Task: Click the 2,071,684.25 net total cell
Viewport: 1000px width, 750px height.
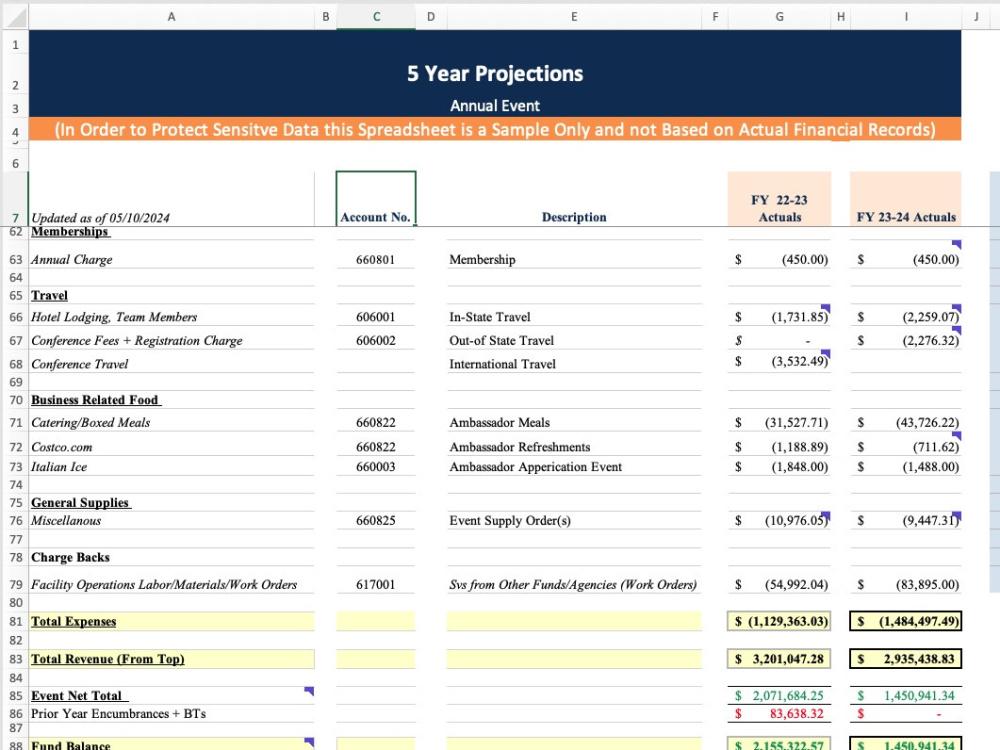Action: click(x=779, y=696)
